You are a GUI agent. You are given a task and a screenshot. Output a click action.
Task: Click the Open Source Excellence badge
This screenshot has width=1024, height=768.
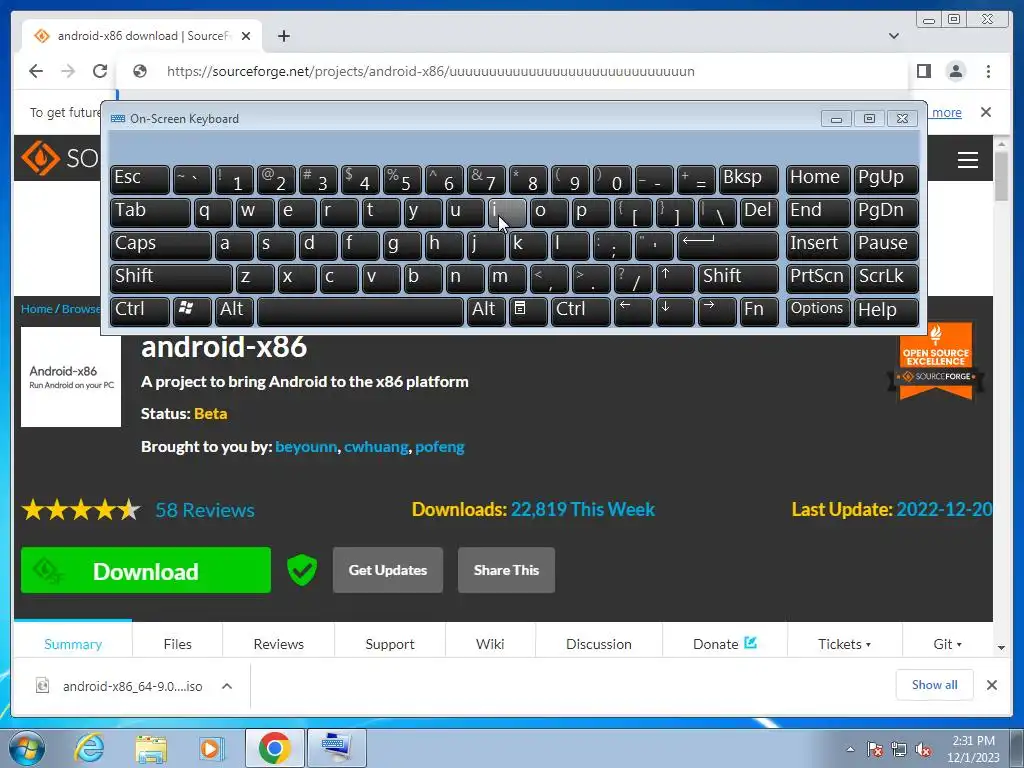point(936,360)
